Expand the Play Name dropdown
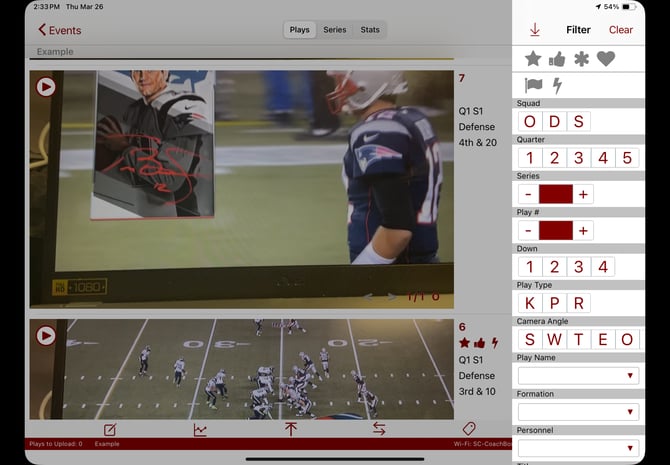The width and height of the screenshot is (670, 465). pyautogui.click(x=578, y=376)
